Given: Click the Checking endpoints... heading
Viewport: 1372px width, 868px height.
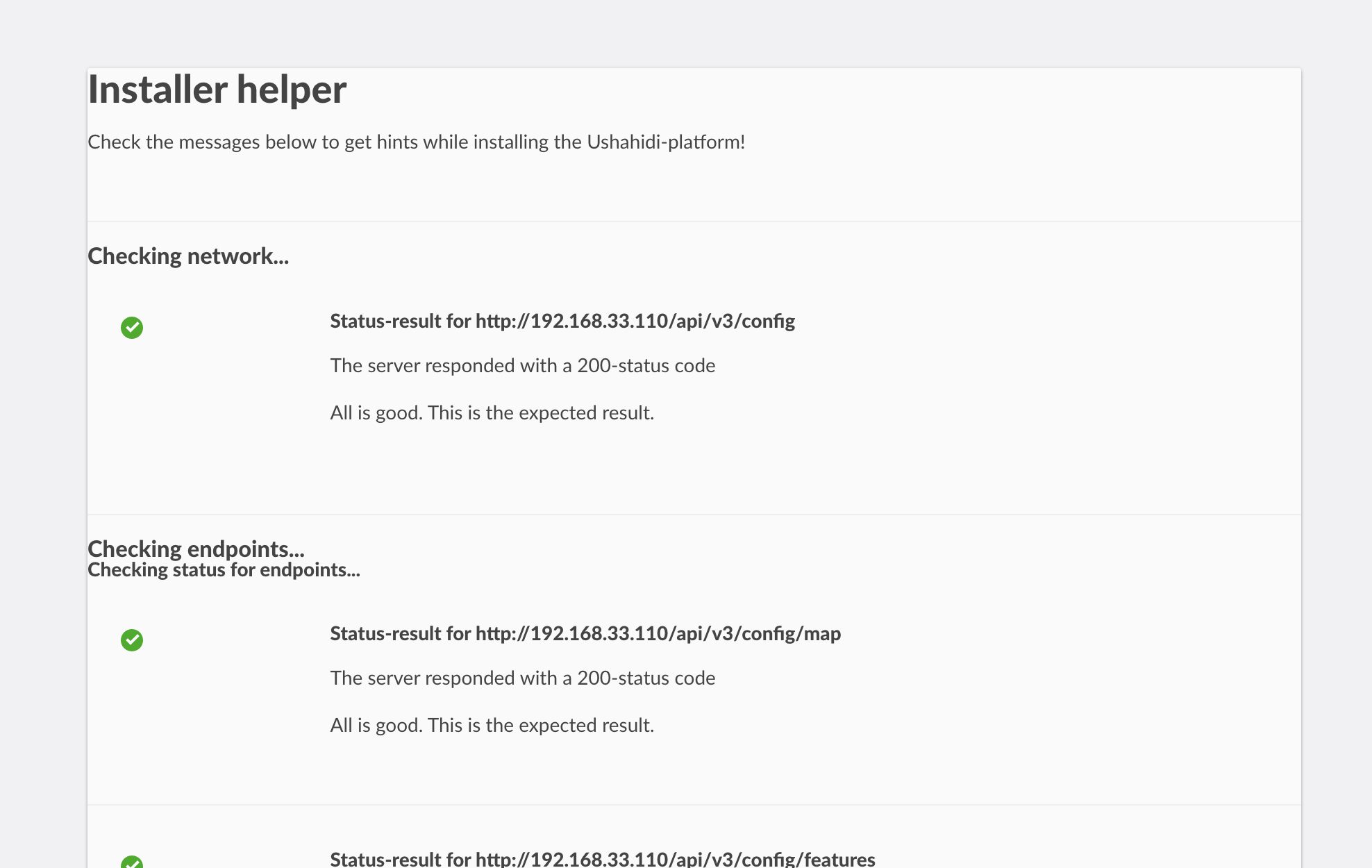Looking at the screenshot, I should click(196, 548).
